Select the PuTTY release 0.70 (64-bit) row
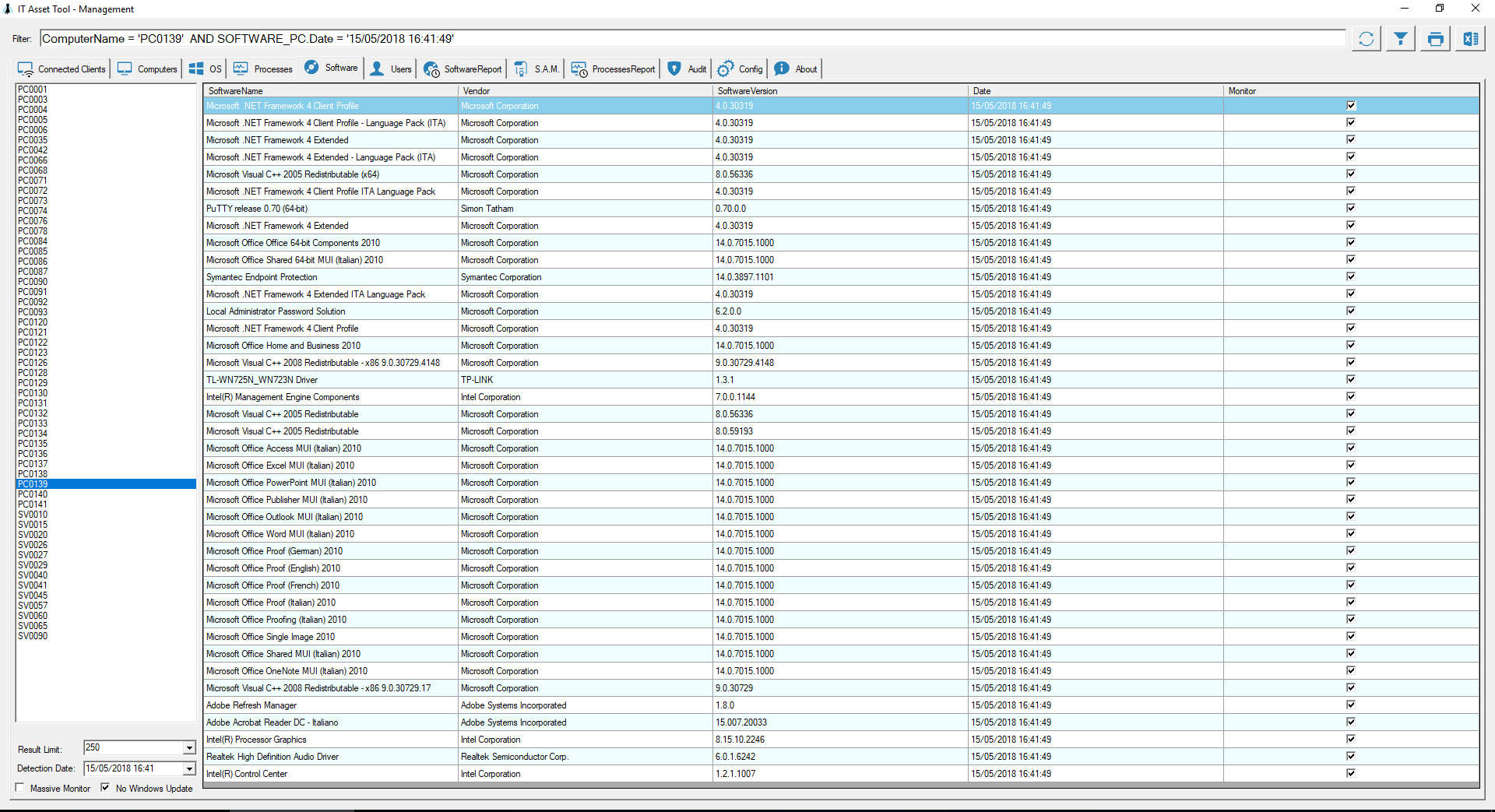1495x812 pixels. tap(841, 209)
